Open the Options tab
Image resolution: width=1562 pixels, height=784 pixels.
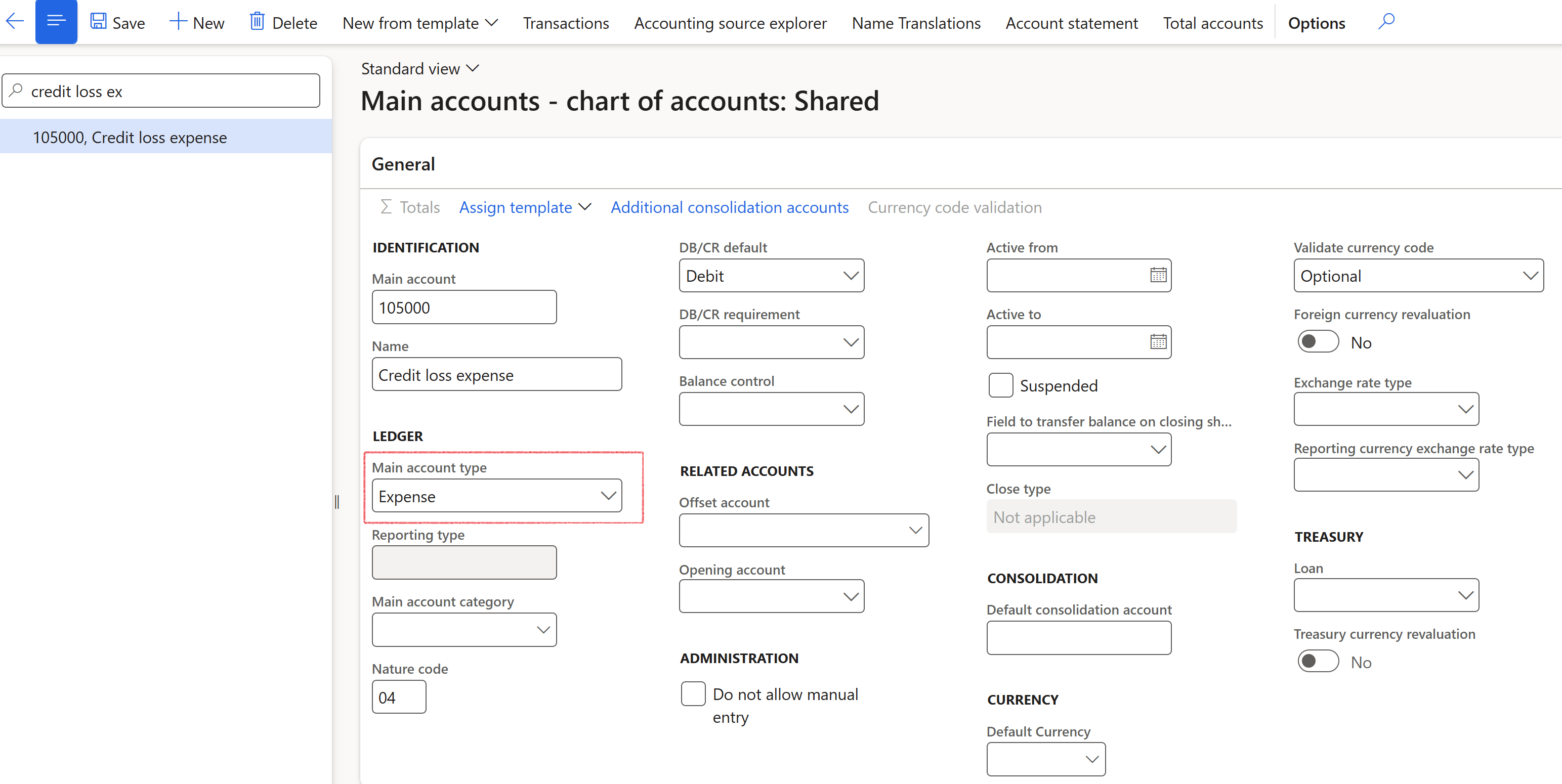[1317, 23]
